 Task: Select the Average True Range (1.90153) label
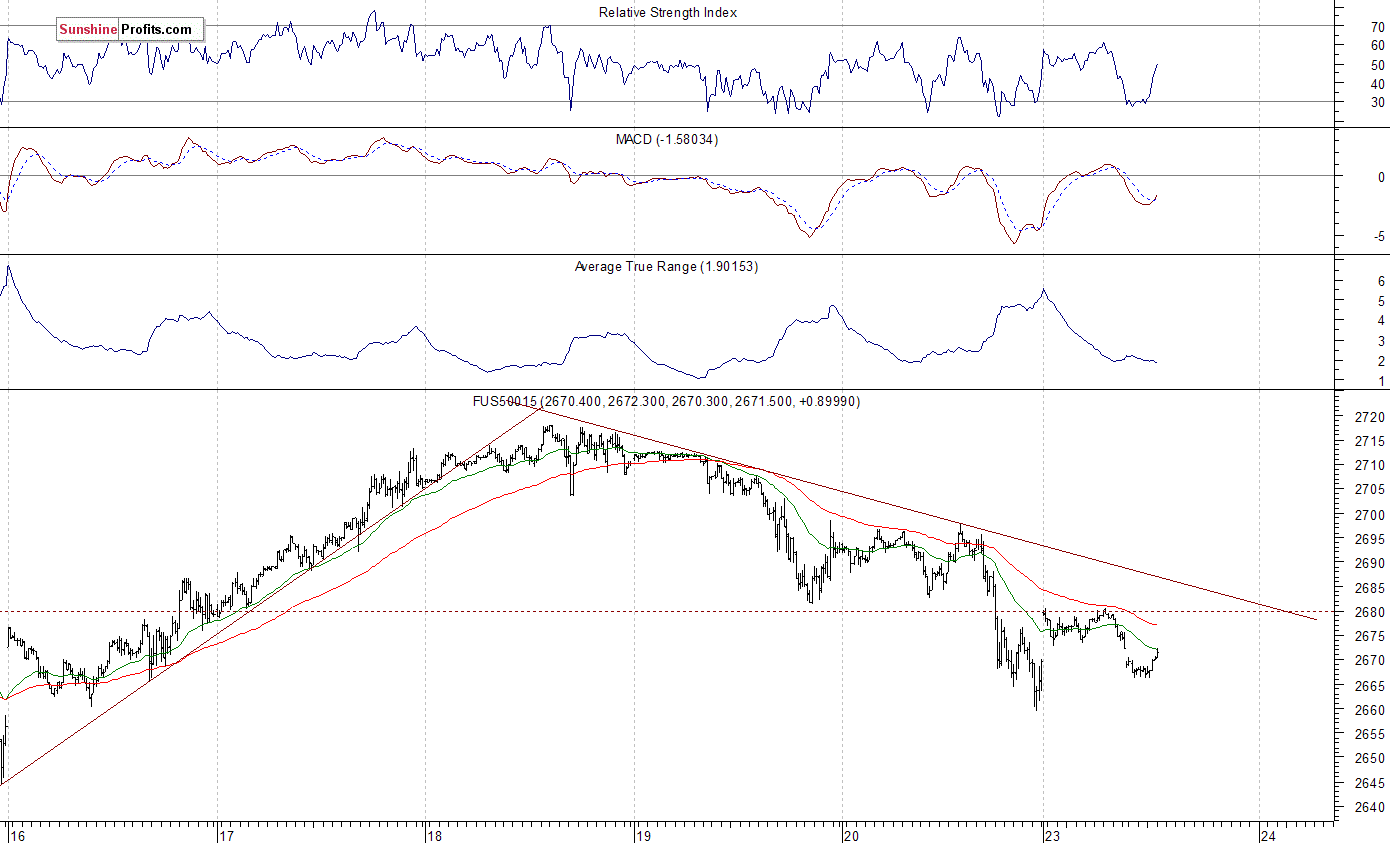click(x=666, y=267)
